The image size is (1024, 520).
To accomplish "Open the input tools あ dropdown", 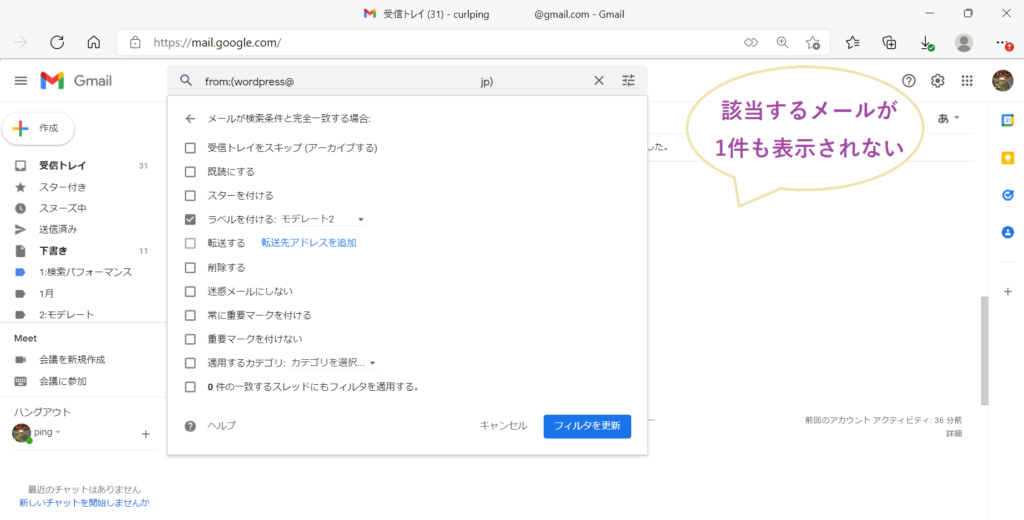I will click(x=949, y=118).
